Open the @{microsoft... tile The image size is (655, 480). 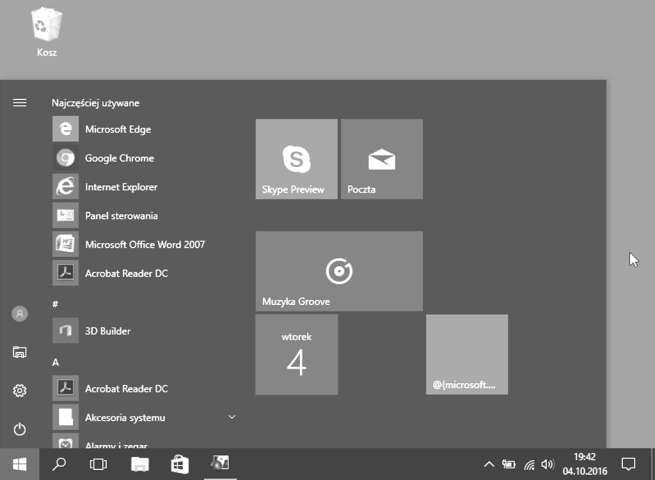pyautogui.click(x=467, y=354)
